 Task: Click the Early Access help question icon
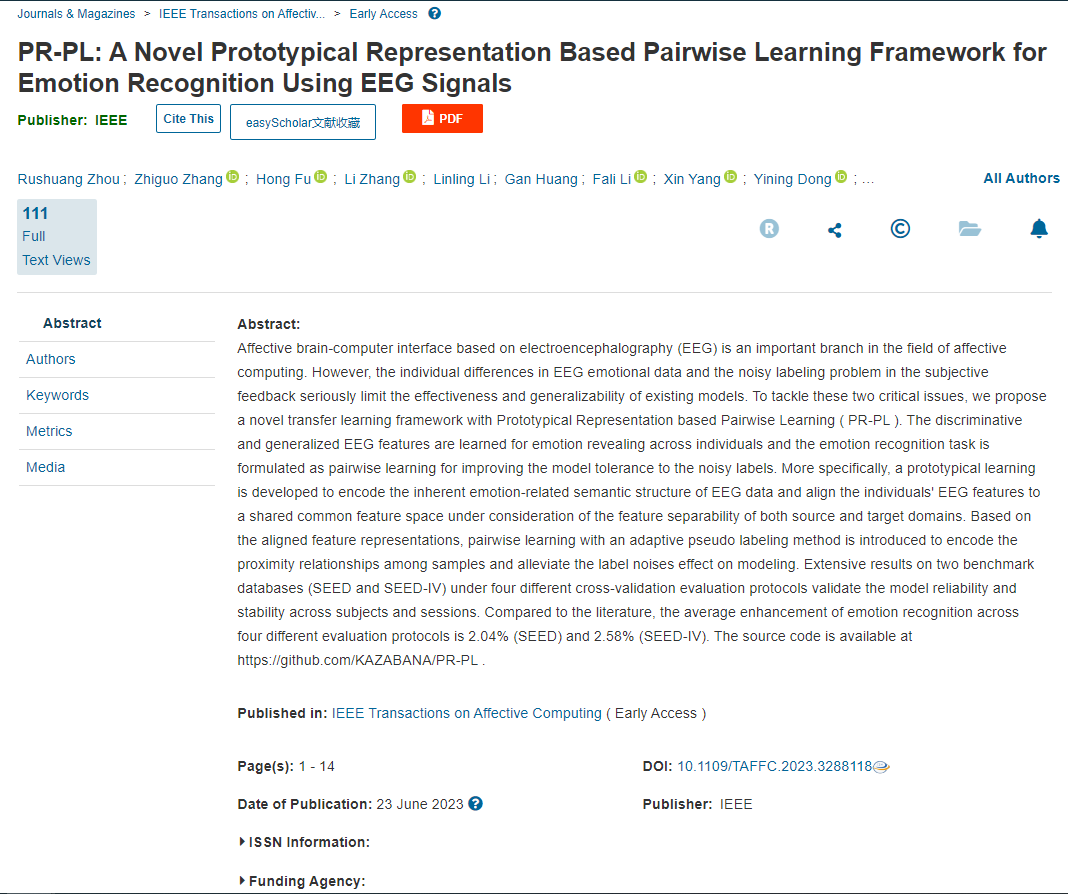(x=434, y=14)
